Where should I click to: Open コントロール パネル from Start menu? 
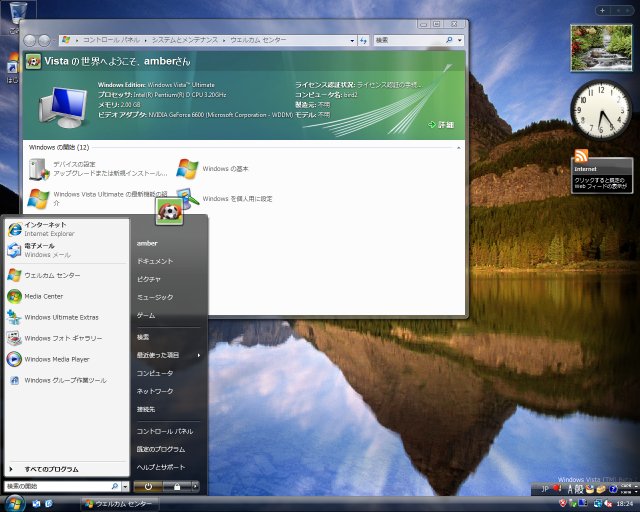tap(165, 431)
